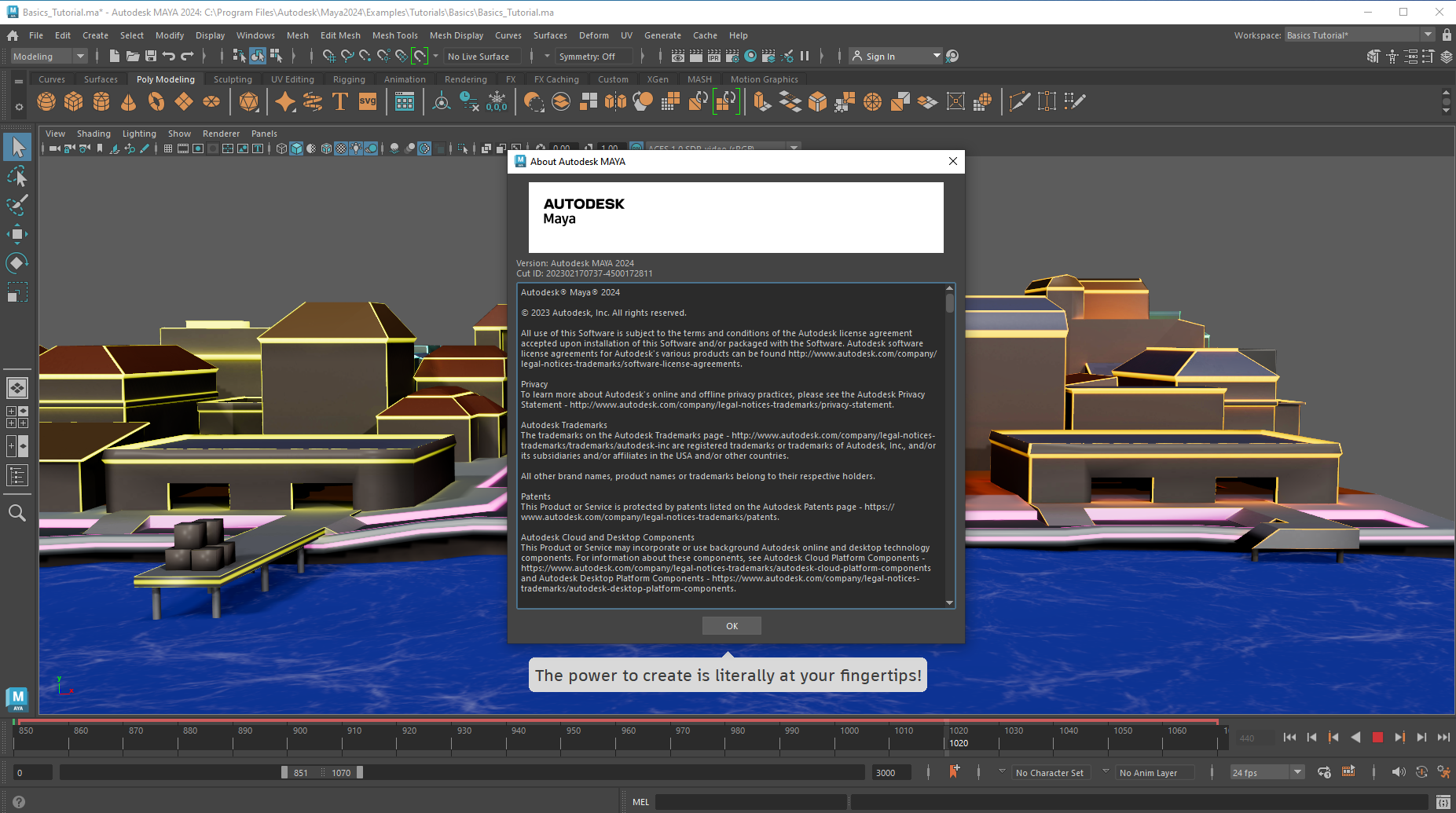Go to start of playback range
1456x813 pixels.
pos(1289,737)
